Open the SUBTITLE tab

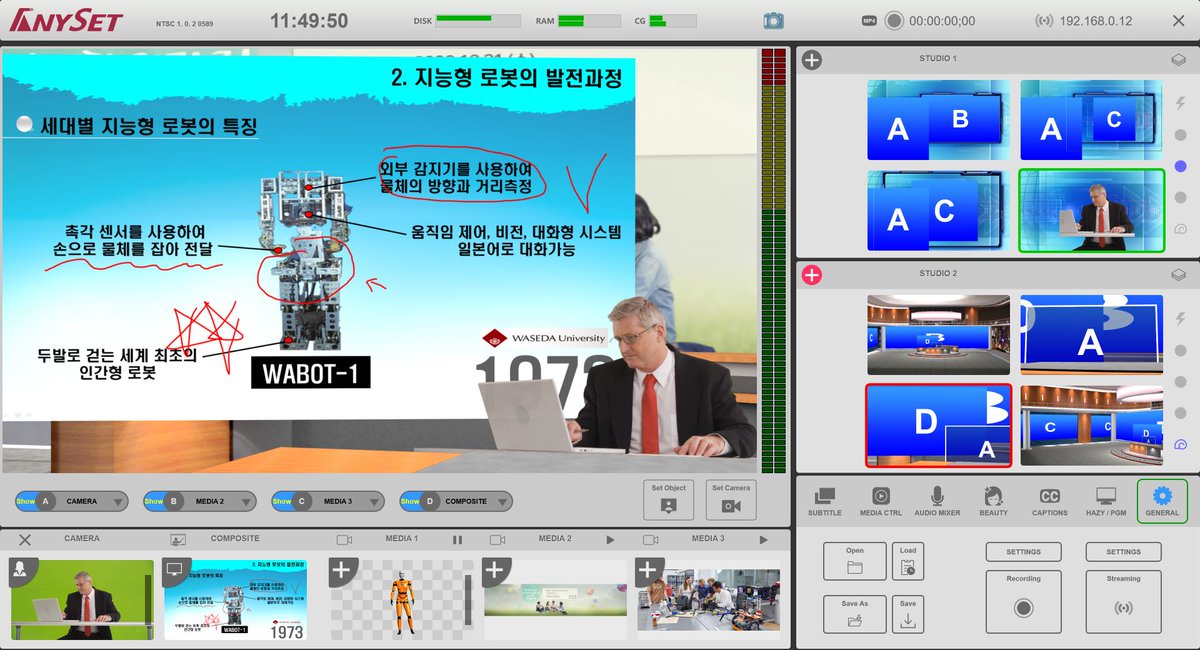click(x=825, y=501)
